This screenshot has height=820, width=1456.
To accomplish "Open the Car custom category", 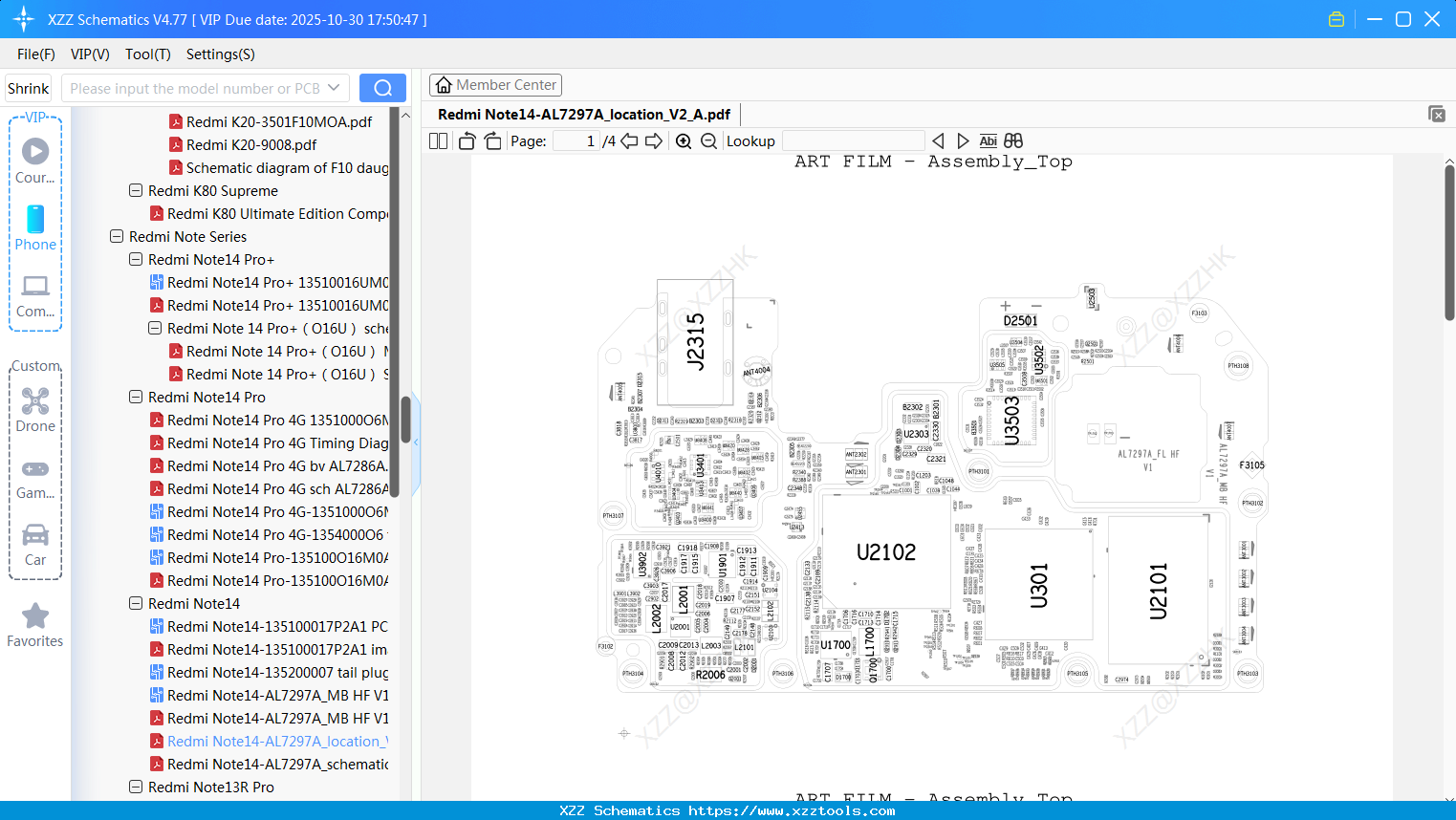I will (35, 543).
